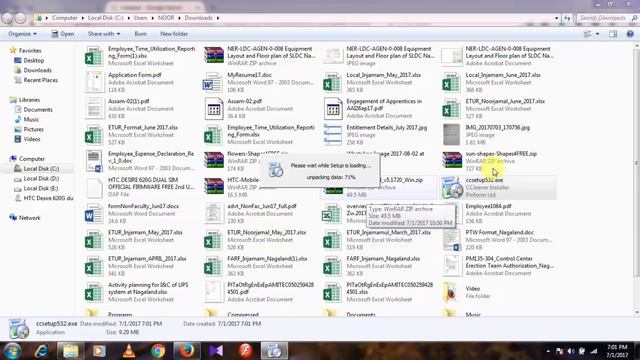
Task: Select Local Disk (C:) in sidebar
Action: 41,169
